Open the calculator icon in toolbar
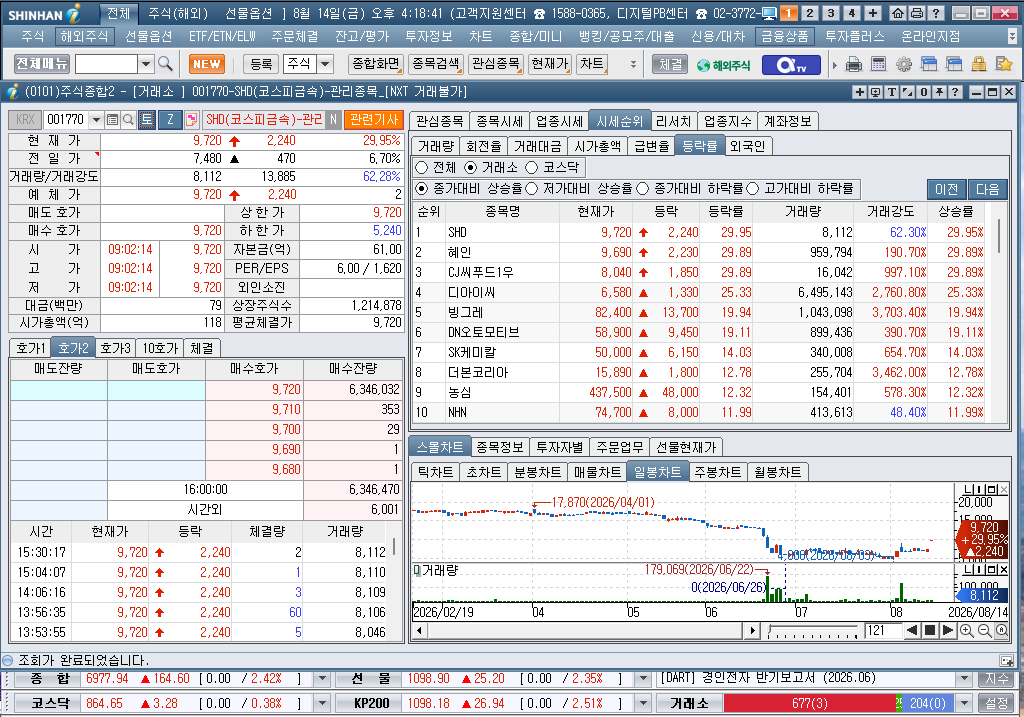Viewport: 1024px width, 717px height. pyautogui.click(x=878, y=64)
